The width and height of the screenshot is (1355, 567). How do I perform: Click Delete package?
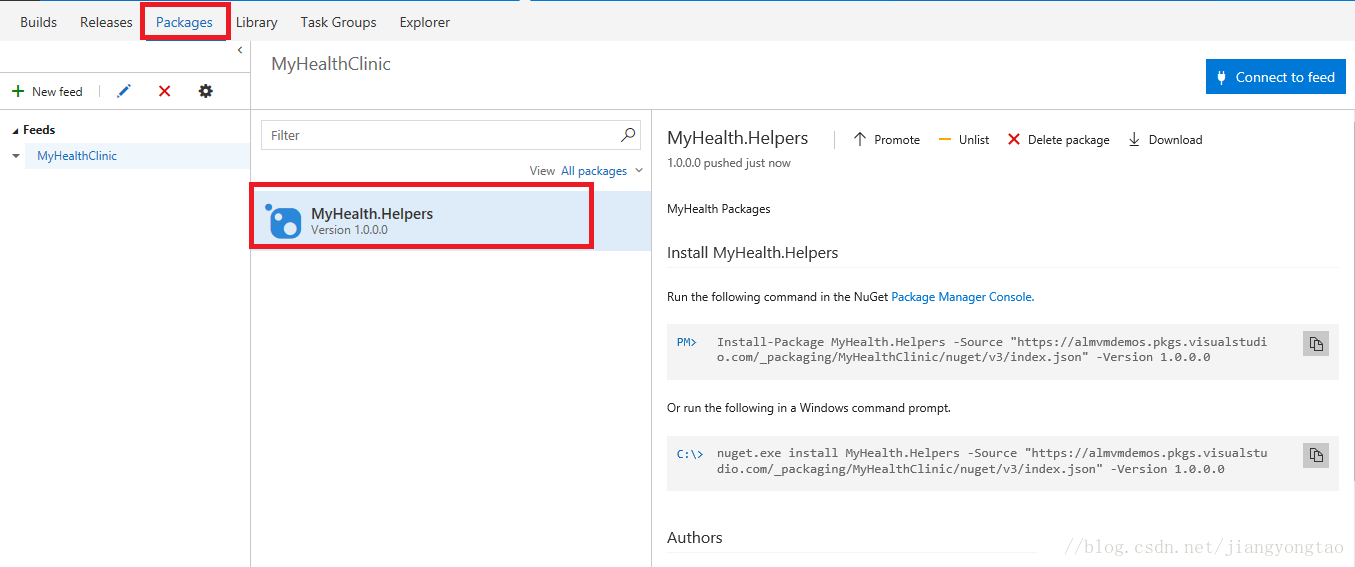pos(1058,140)
